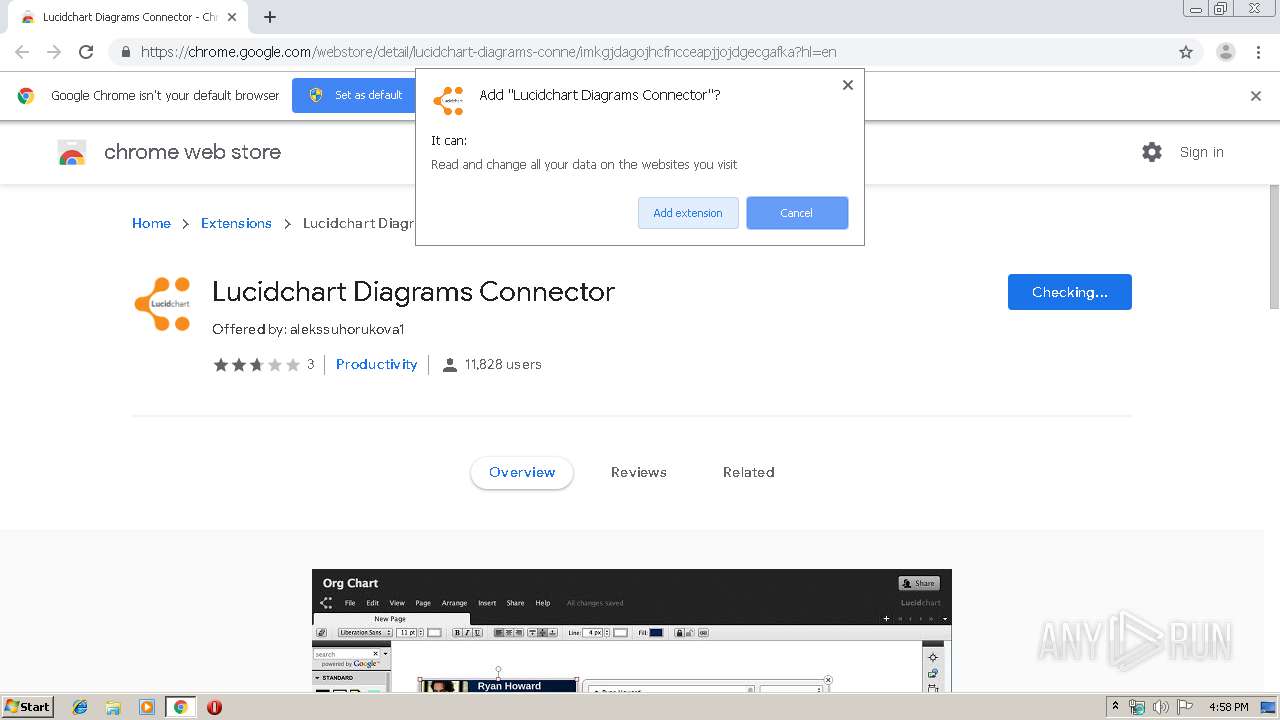The image size is (1280, 720).
Task: Go back to previous page
Action: [22, 52]
